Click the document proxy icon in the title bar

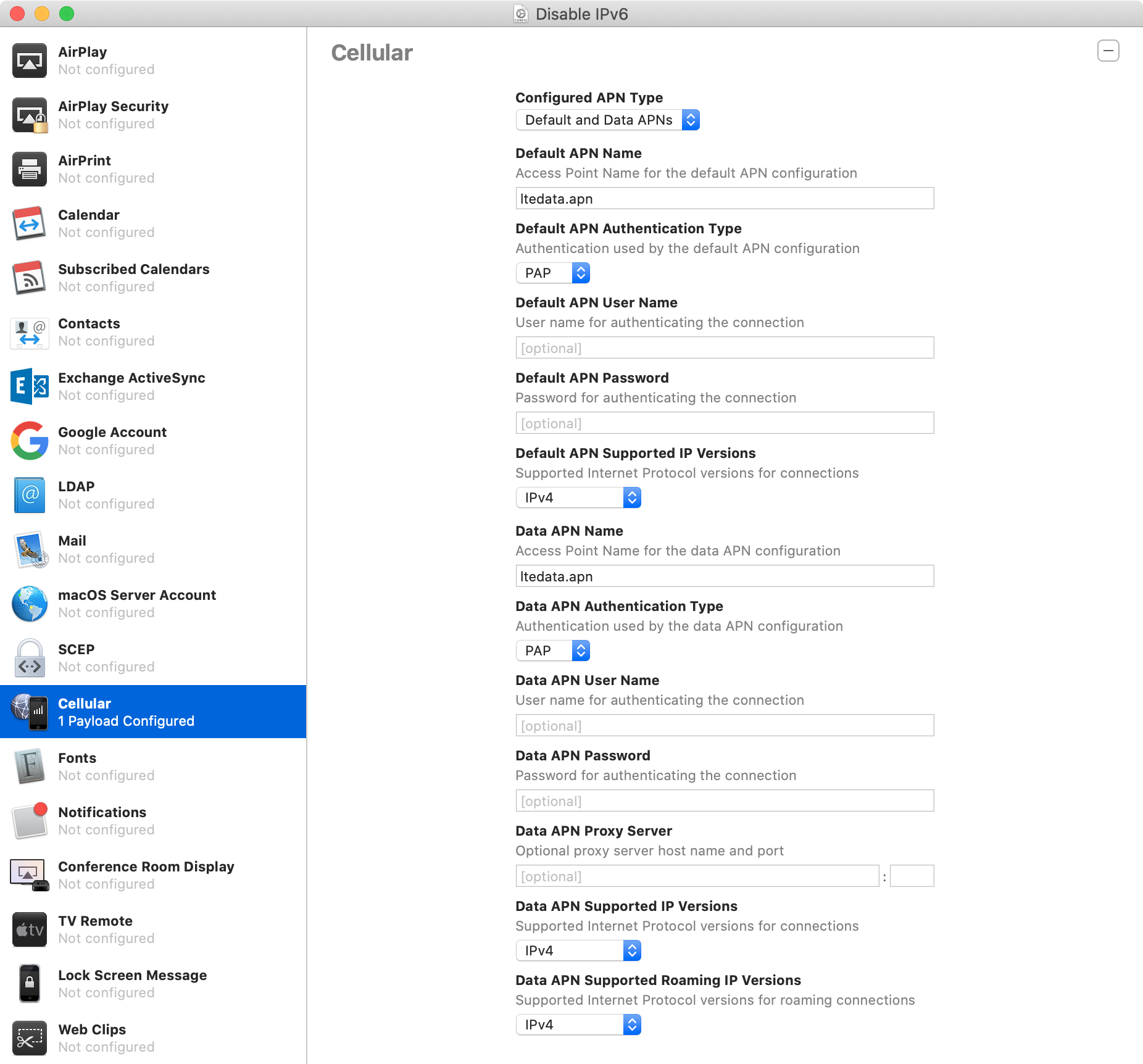521,14
